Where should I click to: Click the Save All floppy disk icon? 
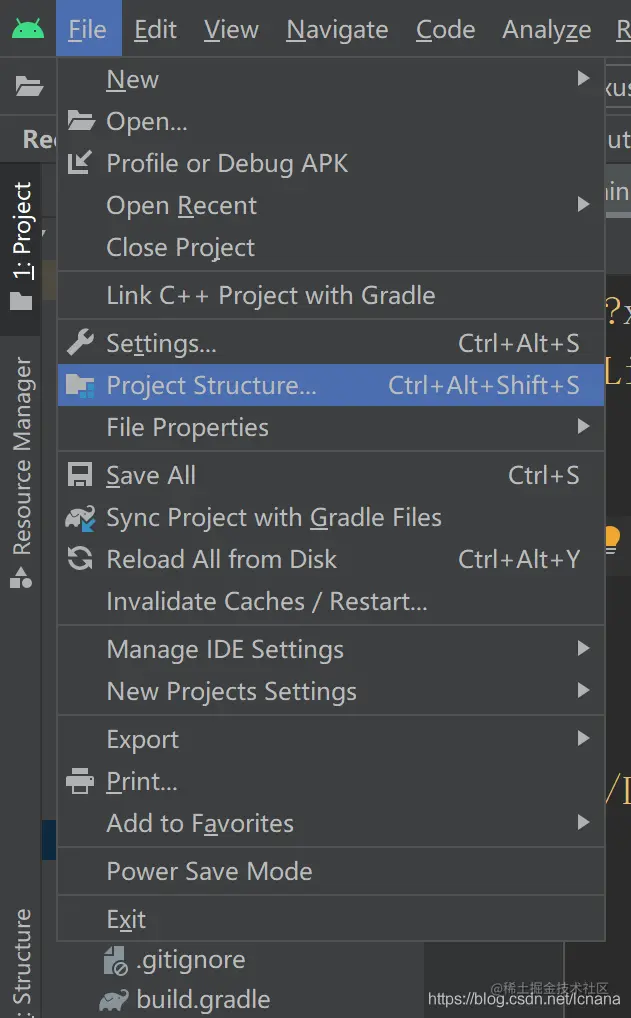pyautogui.click(x=80, y=476)
